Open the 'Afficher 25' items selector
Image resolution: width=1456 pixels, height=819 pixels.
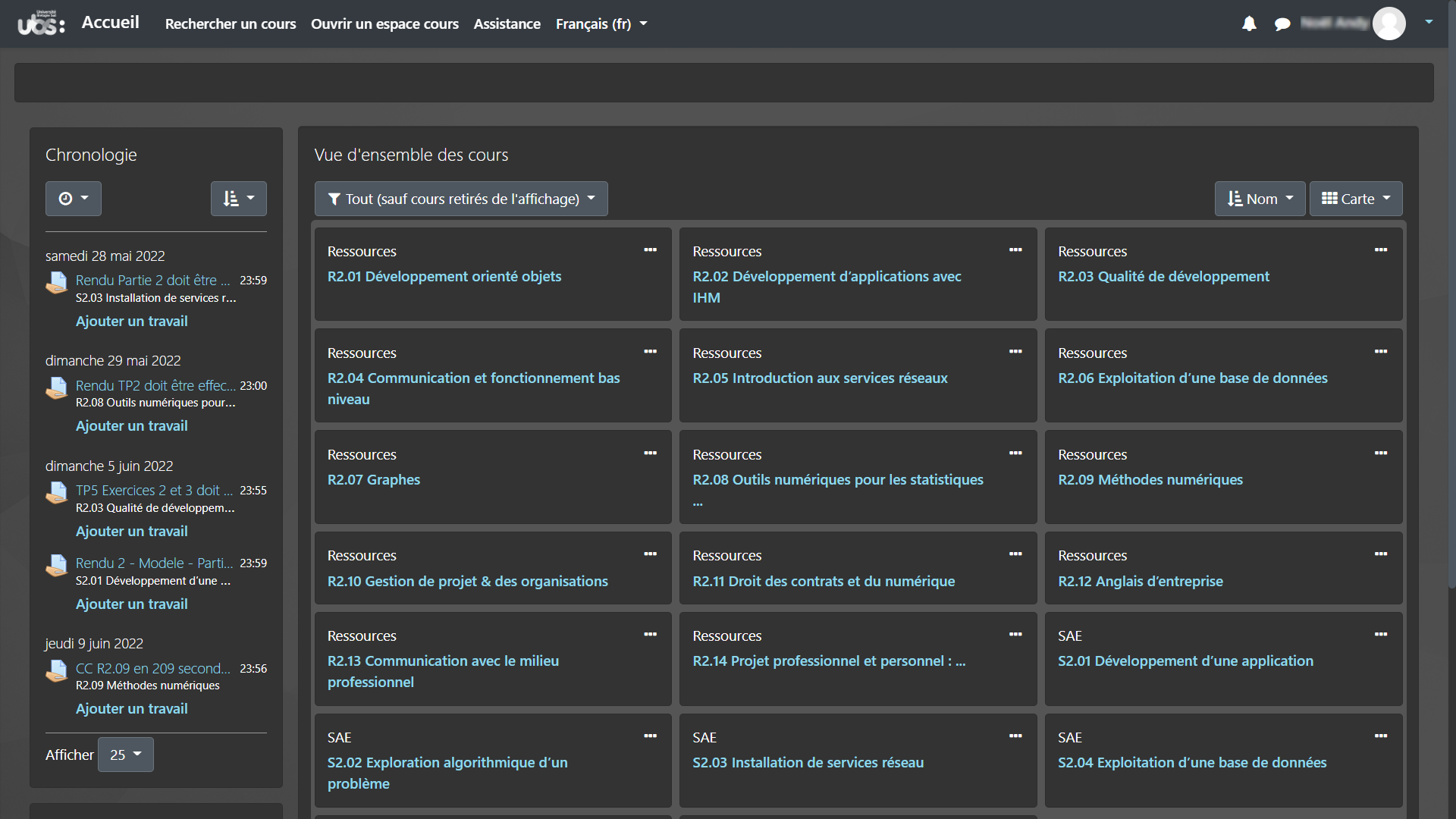click(x=126, y=755)
